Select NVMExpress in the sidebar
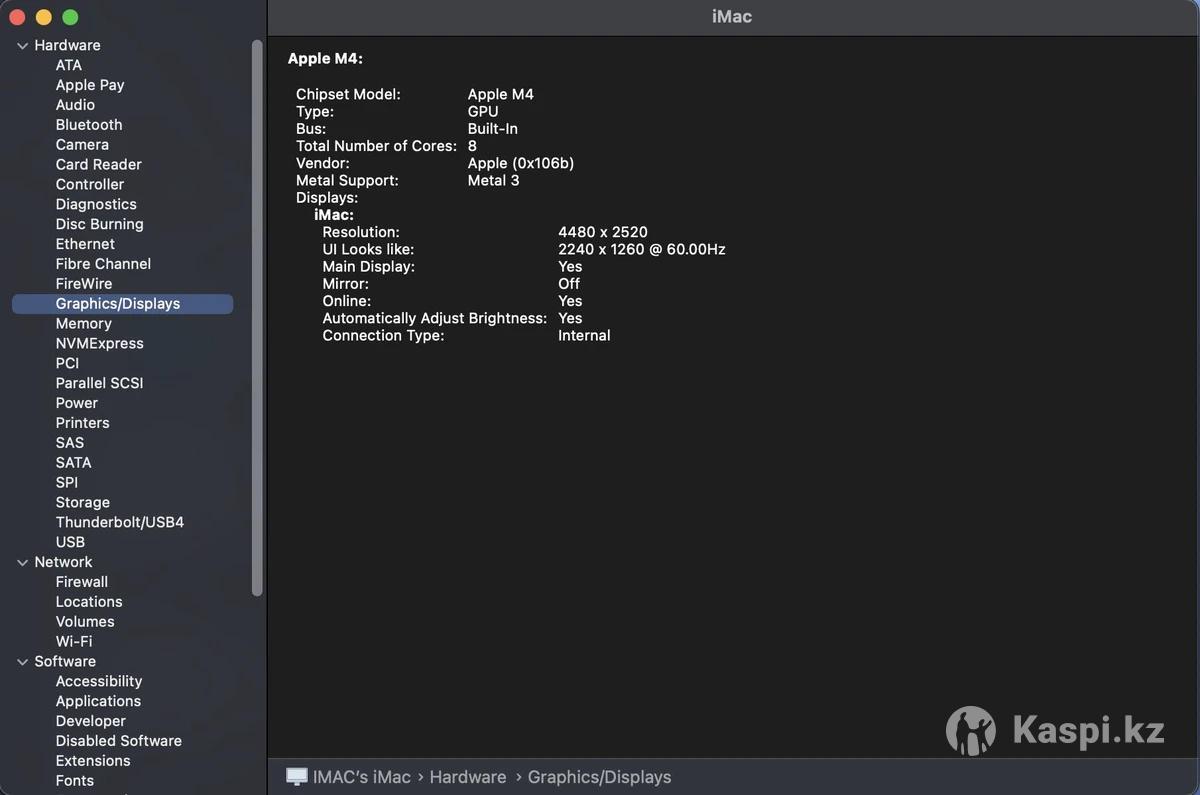 tap(99, 343)
